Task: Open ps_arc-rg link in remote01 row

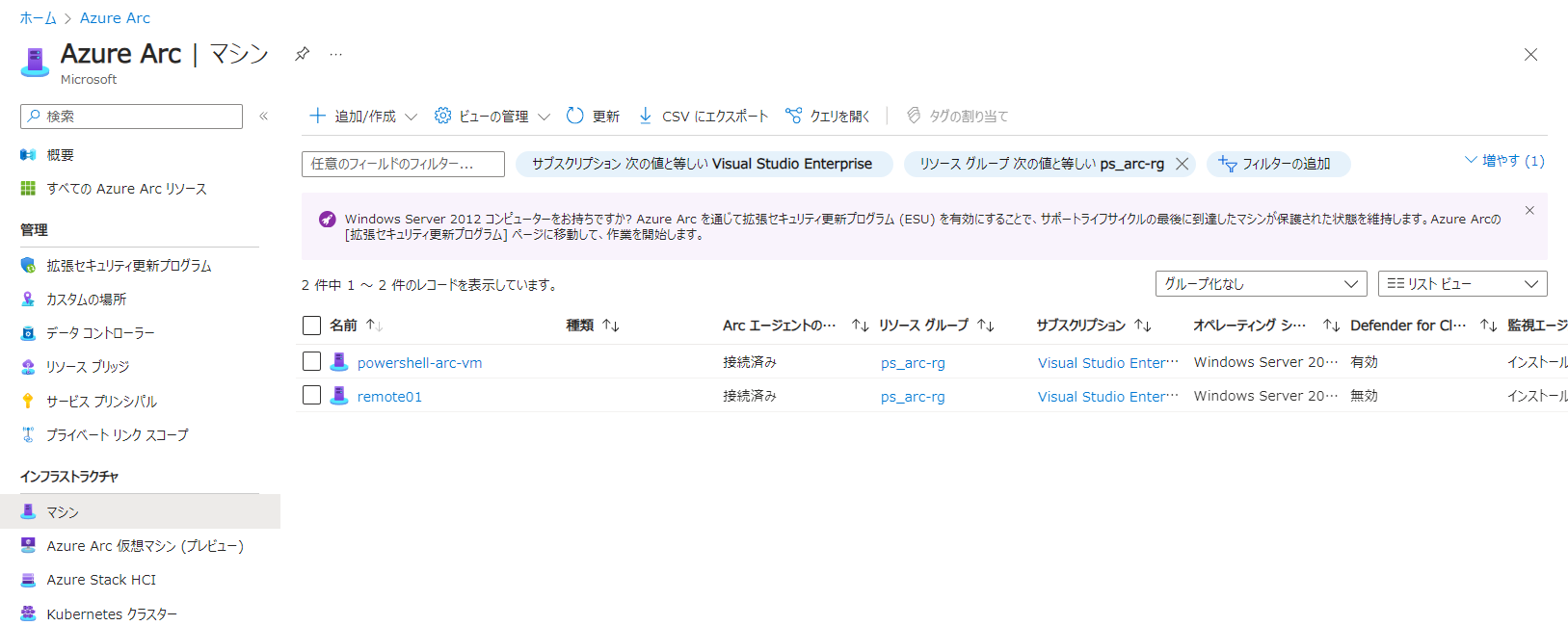Action: coord(913,397)
